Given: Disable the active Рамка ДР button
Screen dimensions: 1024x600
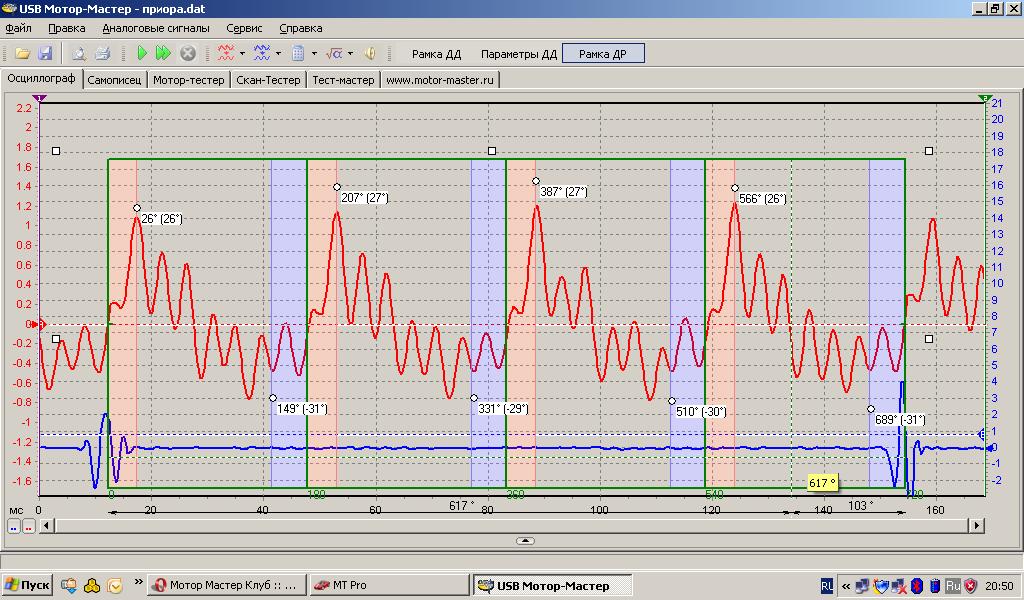Looking at the screenshot, I should click(602, 53).
